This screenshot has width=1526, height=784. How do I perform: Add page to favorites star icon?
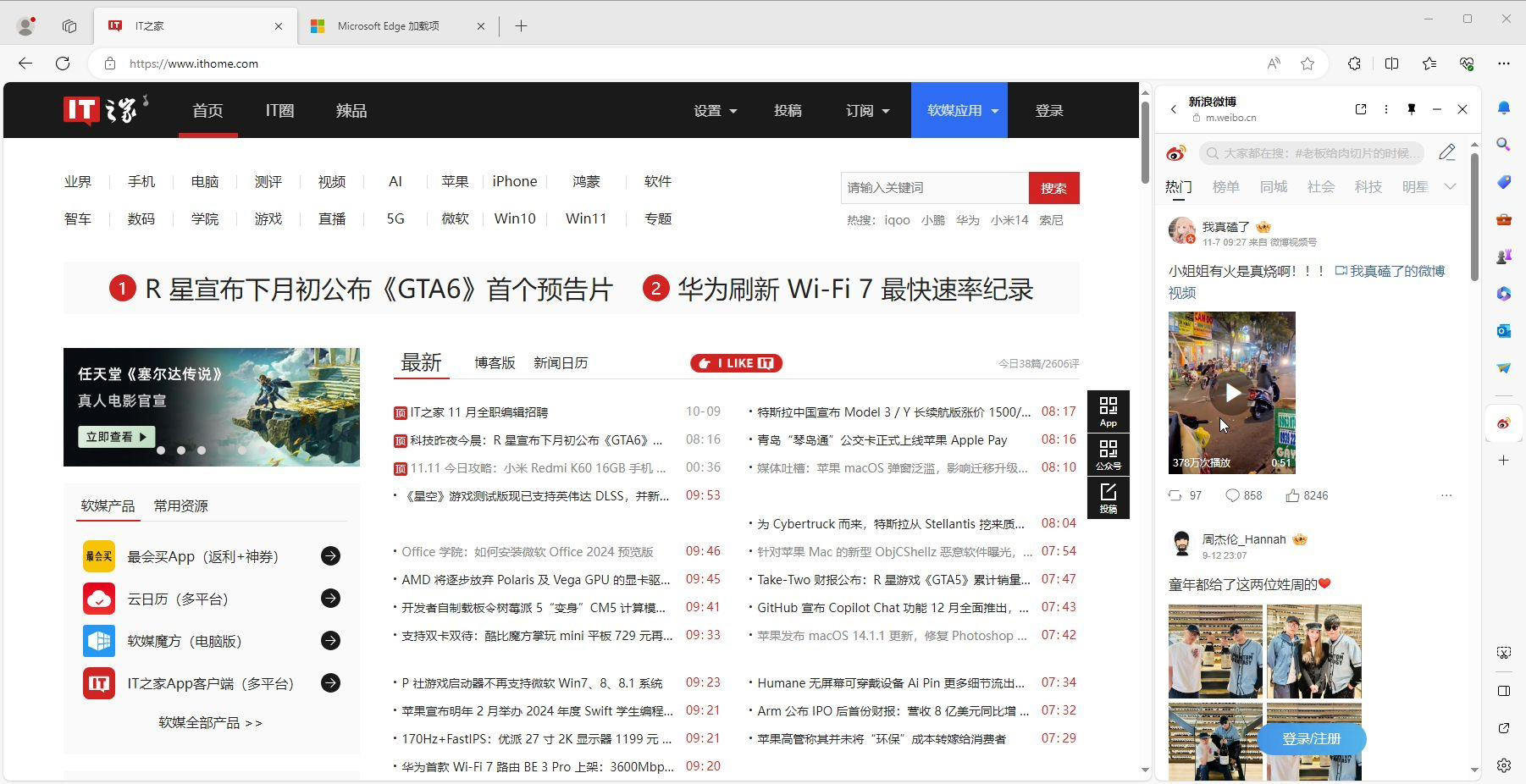click(1308, 63)
